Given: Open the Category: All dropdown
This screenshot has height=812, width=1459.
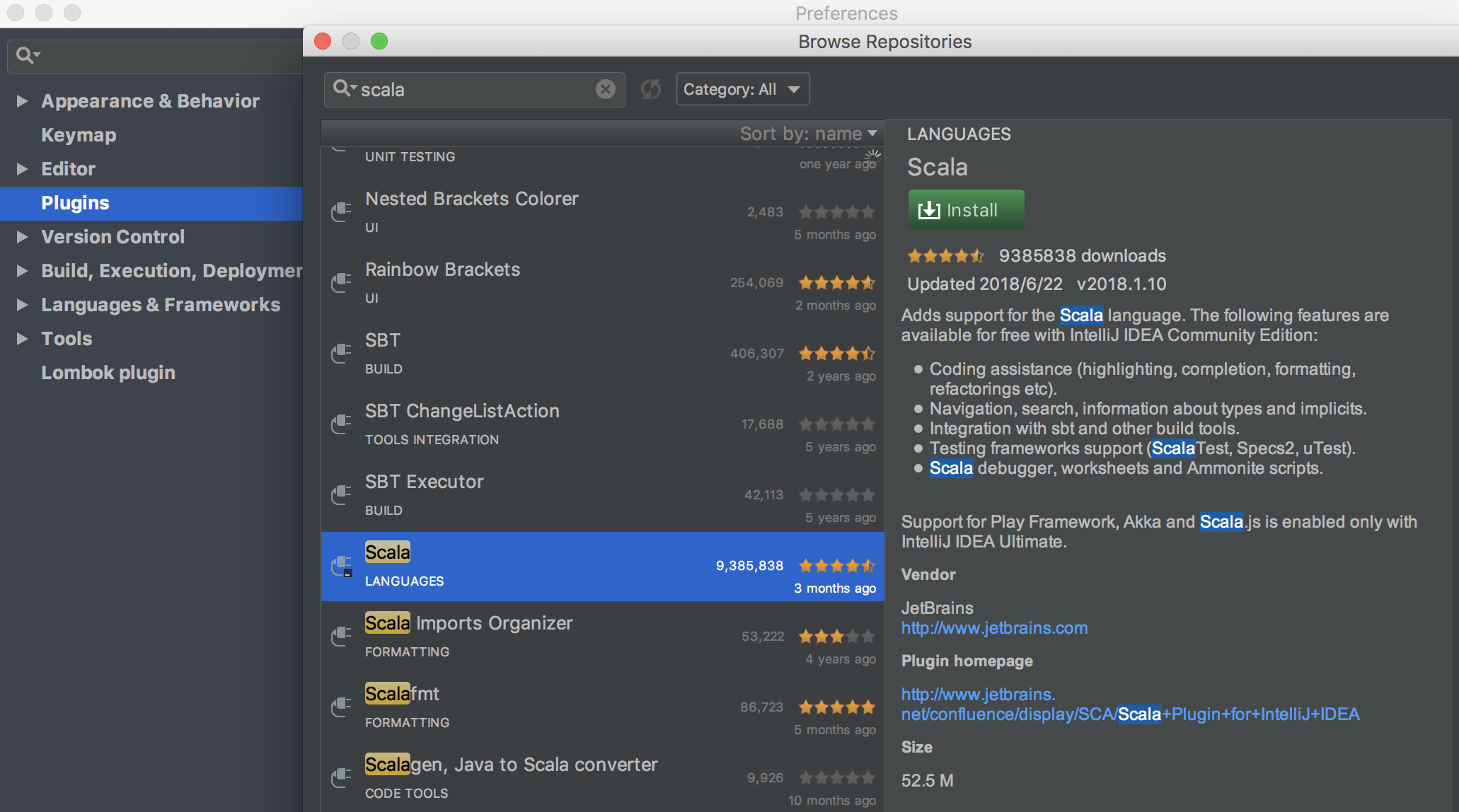Looking at the screenshot, I should (x=743, y=89).
